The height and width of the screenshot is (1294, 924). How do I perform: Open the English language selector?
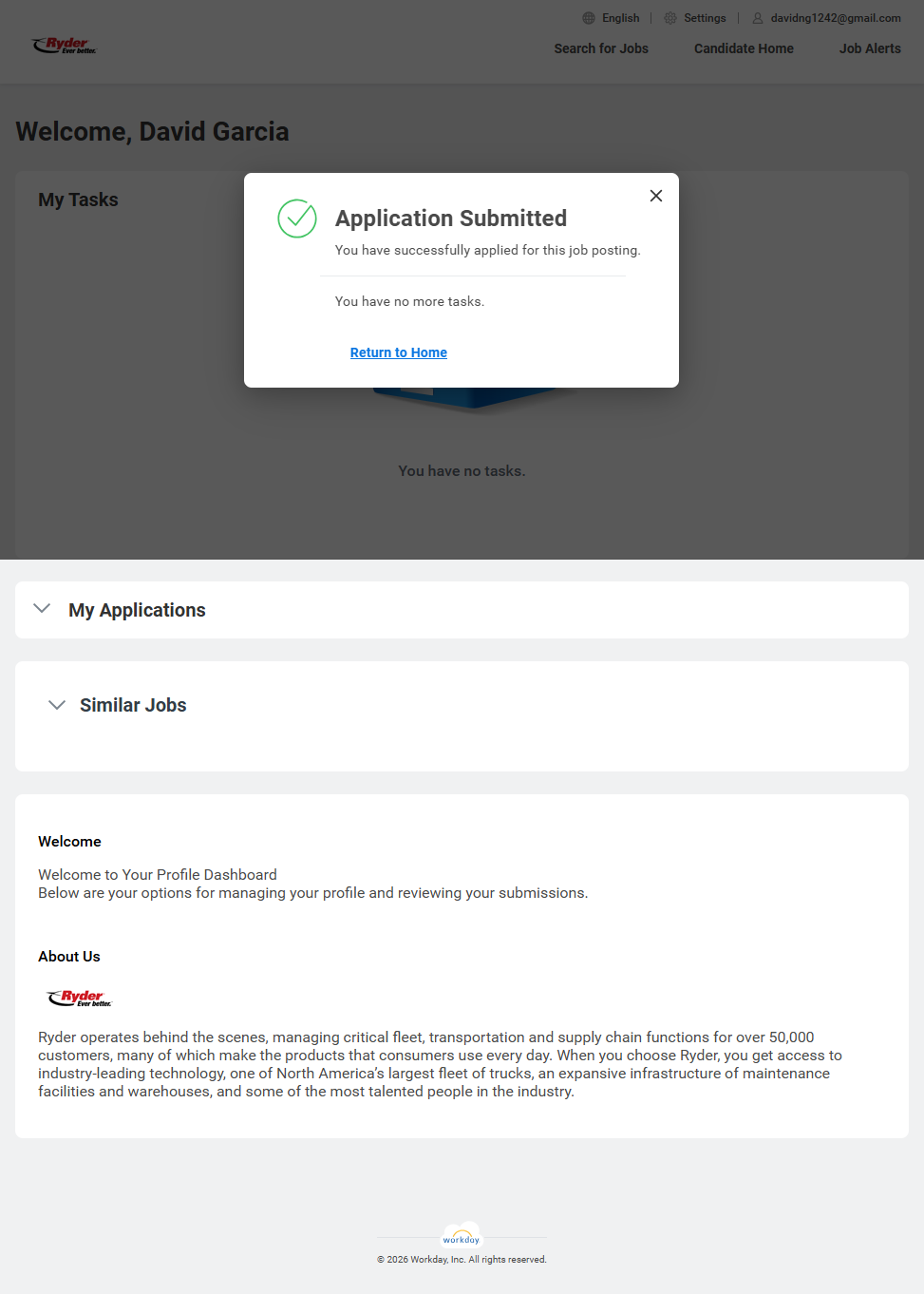click(x=620, y=18)
